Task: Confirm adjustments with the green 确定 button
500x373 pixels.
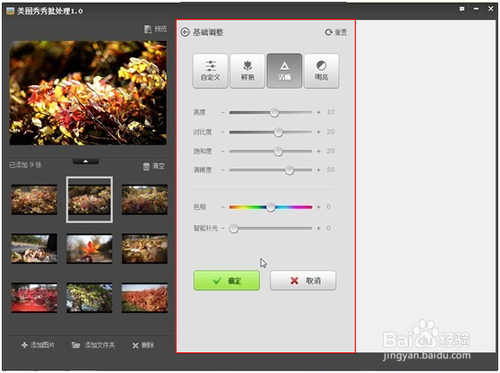Action: tap(227, 281)
